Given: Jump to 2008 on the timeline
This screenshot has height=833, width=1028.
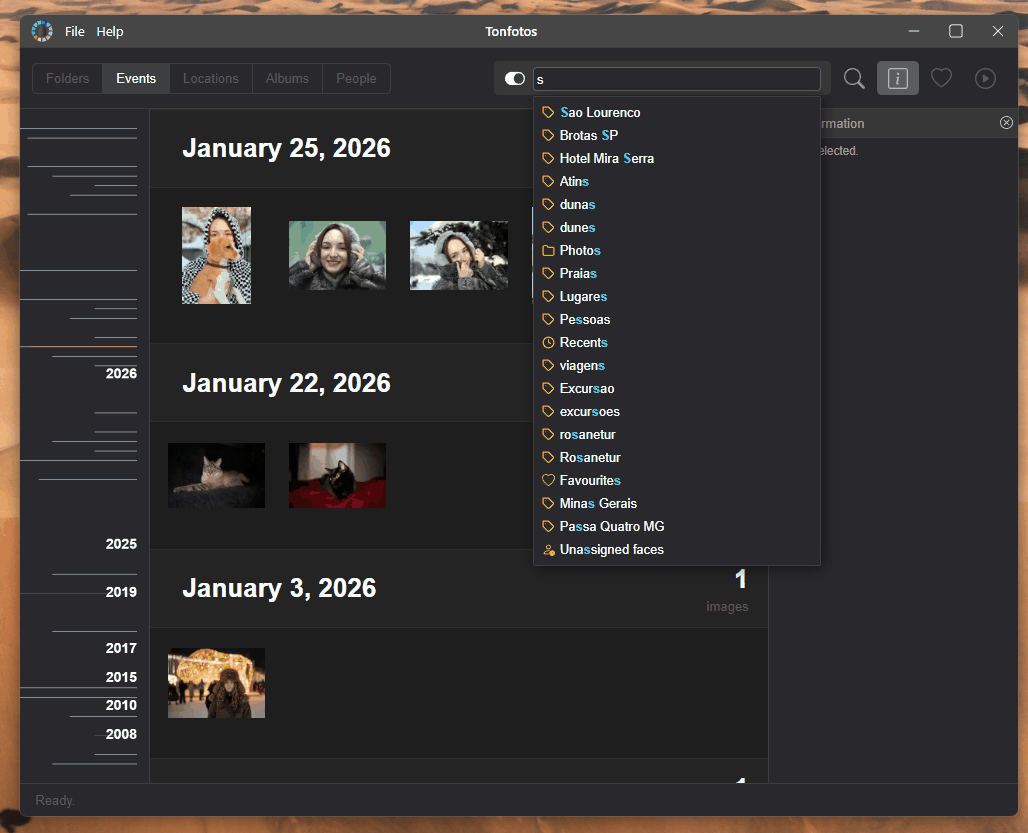Looking at the screenshot, I should (121, 734).
